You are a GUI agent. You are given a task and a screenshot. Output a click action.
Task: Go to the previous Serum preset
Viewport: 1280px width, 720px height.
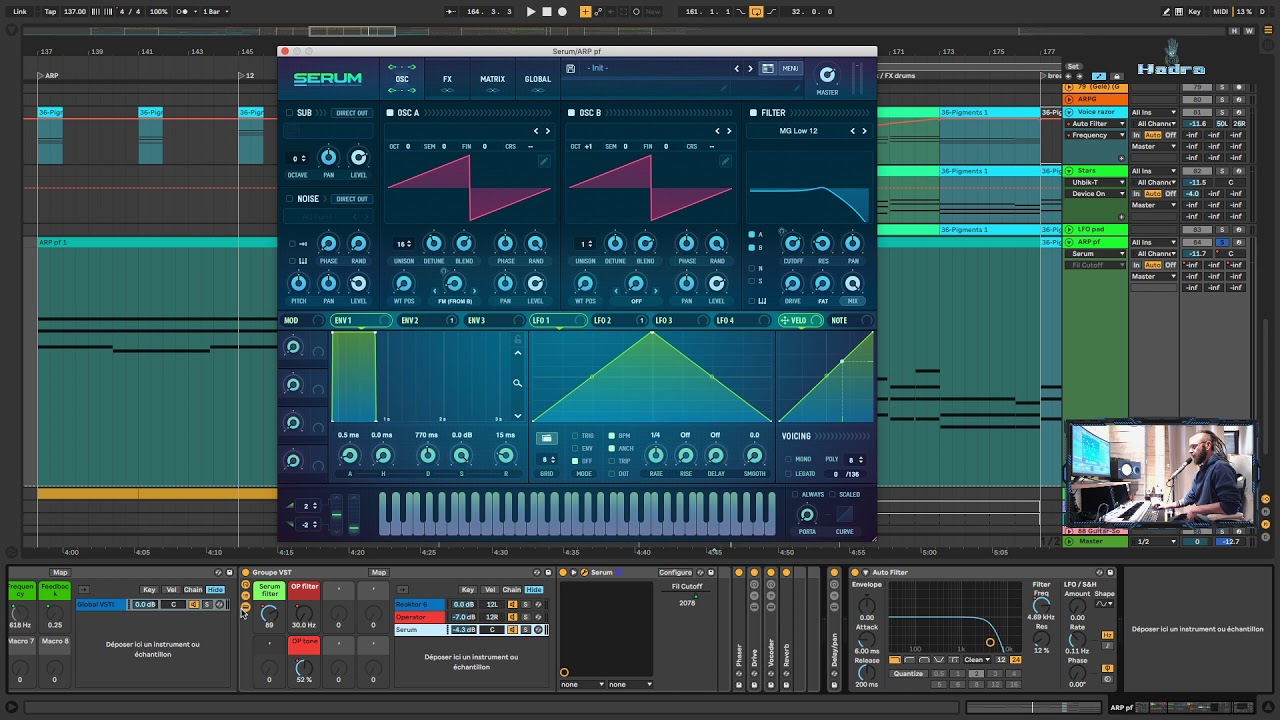pyautogui.click(x=737, y=68)
